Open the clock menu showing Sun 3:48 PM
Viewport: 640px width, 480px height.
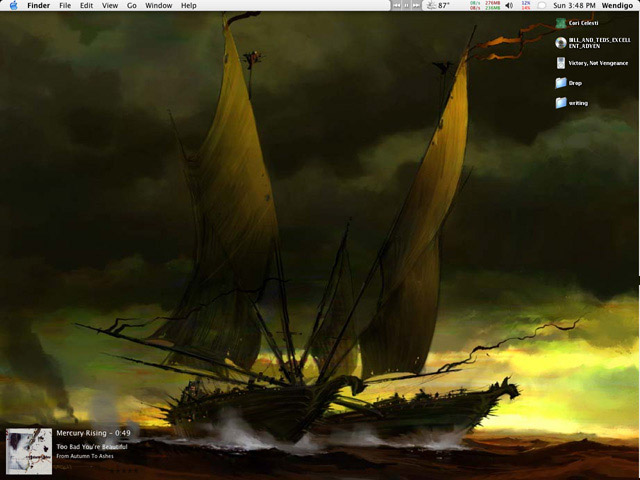coord(574,5)
